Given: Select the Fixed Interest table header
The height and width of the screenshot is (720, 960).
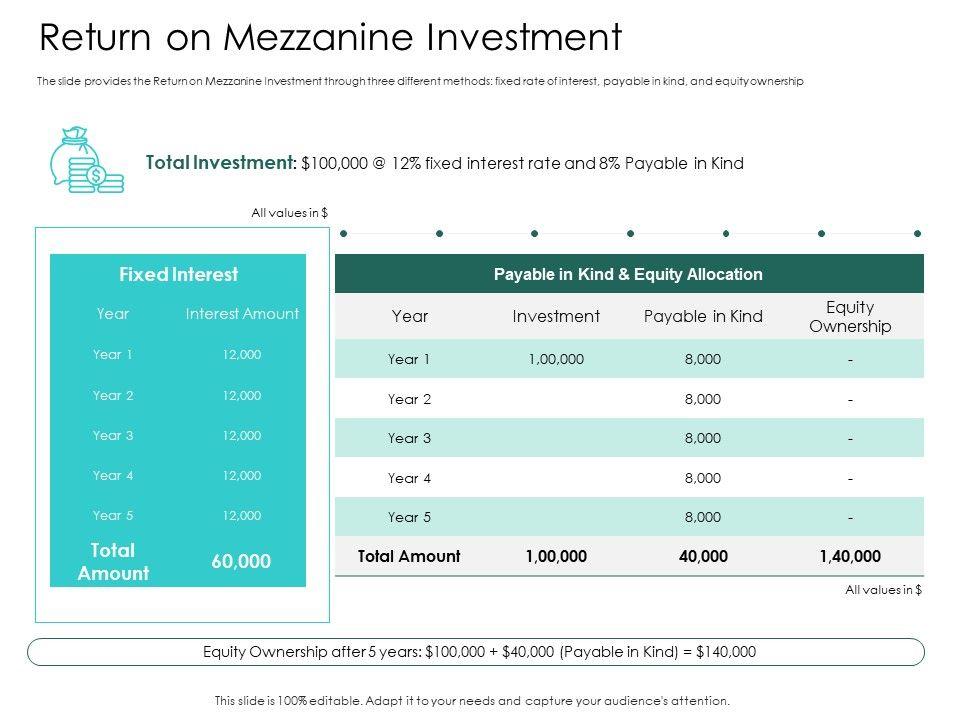Looking at the screenshot, I should tap(178, 274).
